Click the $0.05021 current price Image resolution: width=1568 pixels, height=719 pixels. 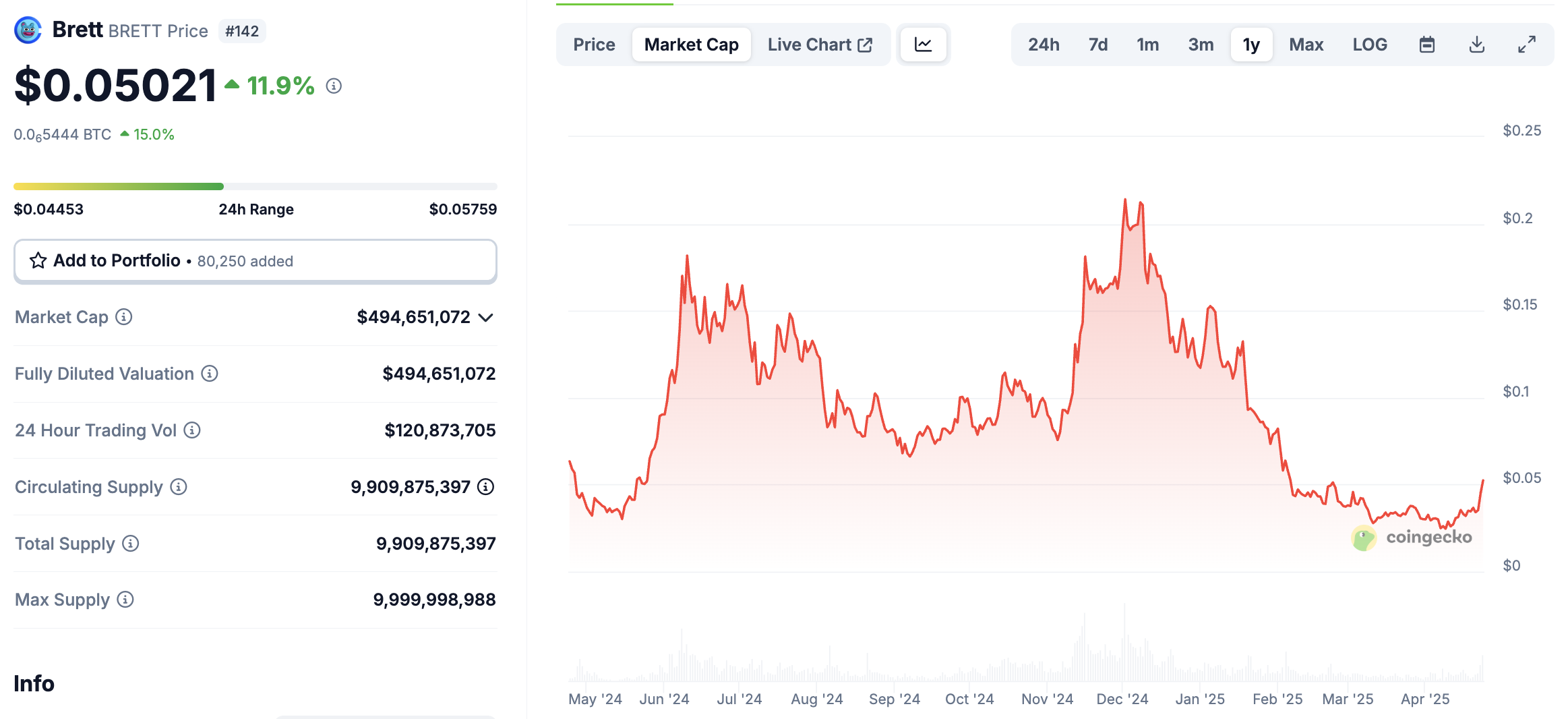coord(115,86)
